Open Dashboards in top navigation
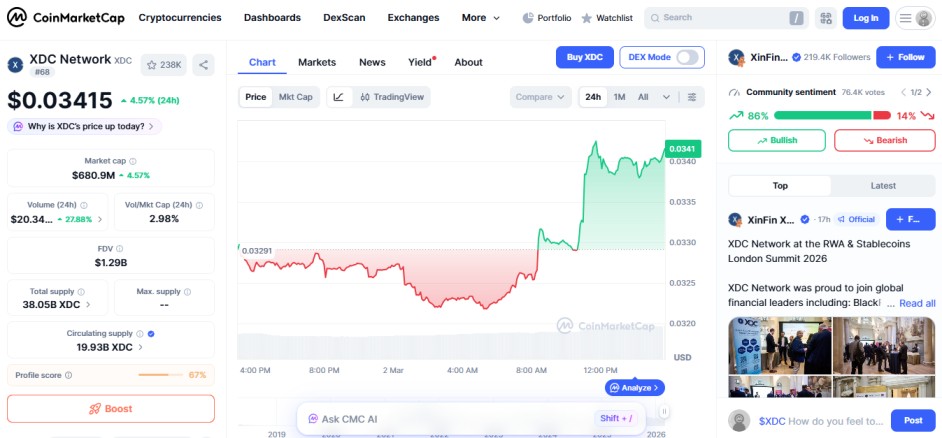Image resolution: width=942 pixels, height=438 pixels. coord(272,18)
